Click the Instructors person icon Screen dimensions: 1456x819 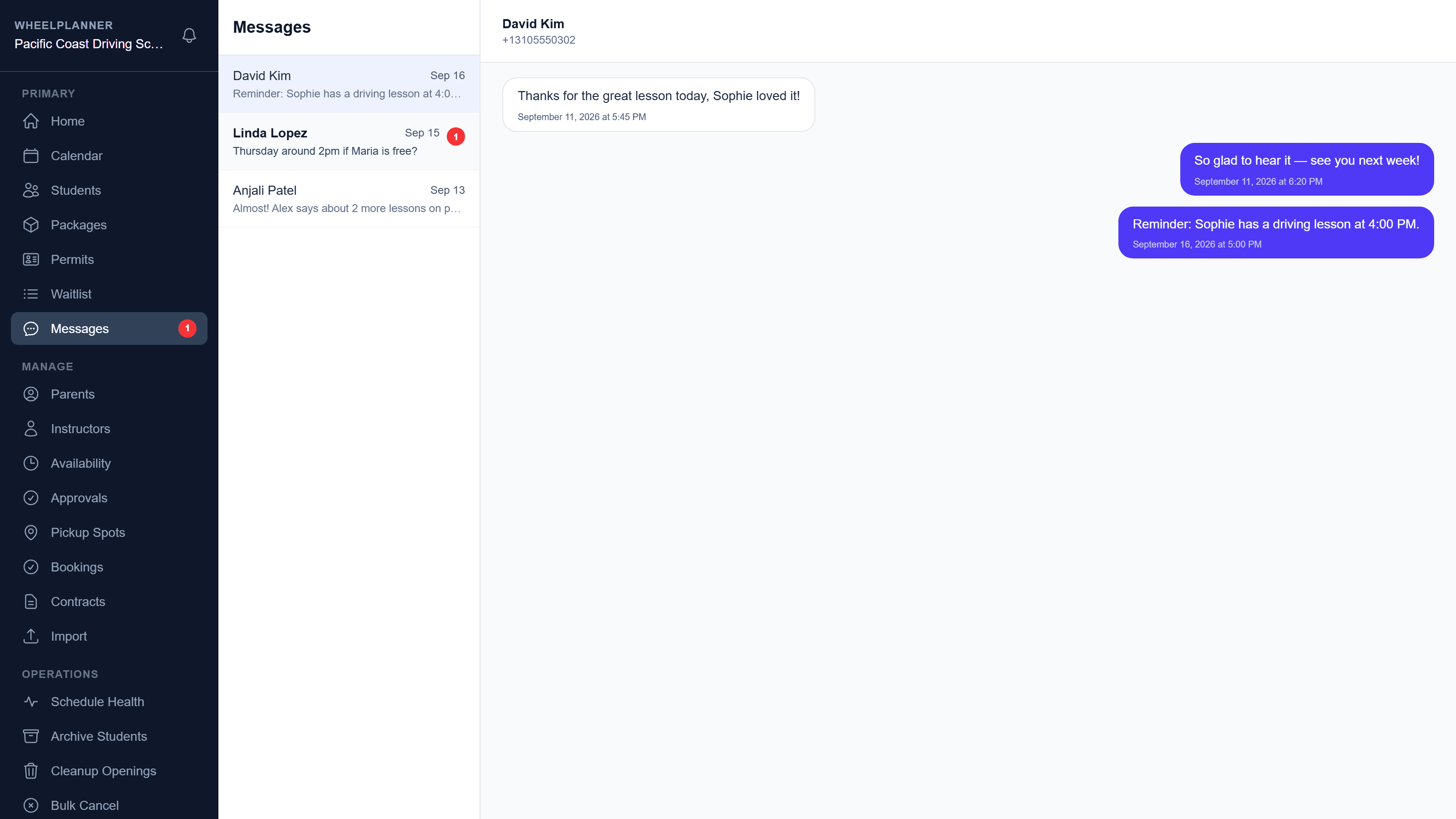tap(30, 429)
